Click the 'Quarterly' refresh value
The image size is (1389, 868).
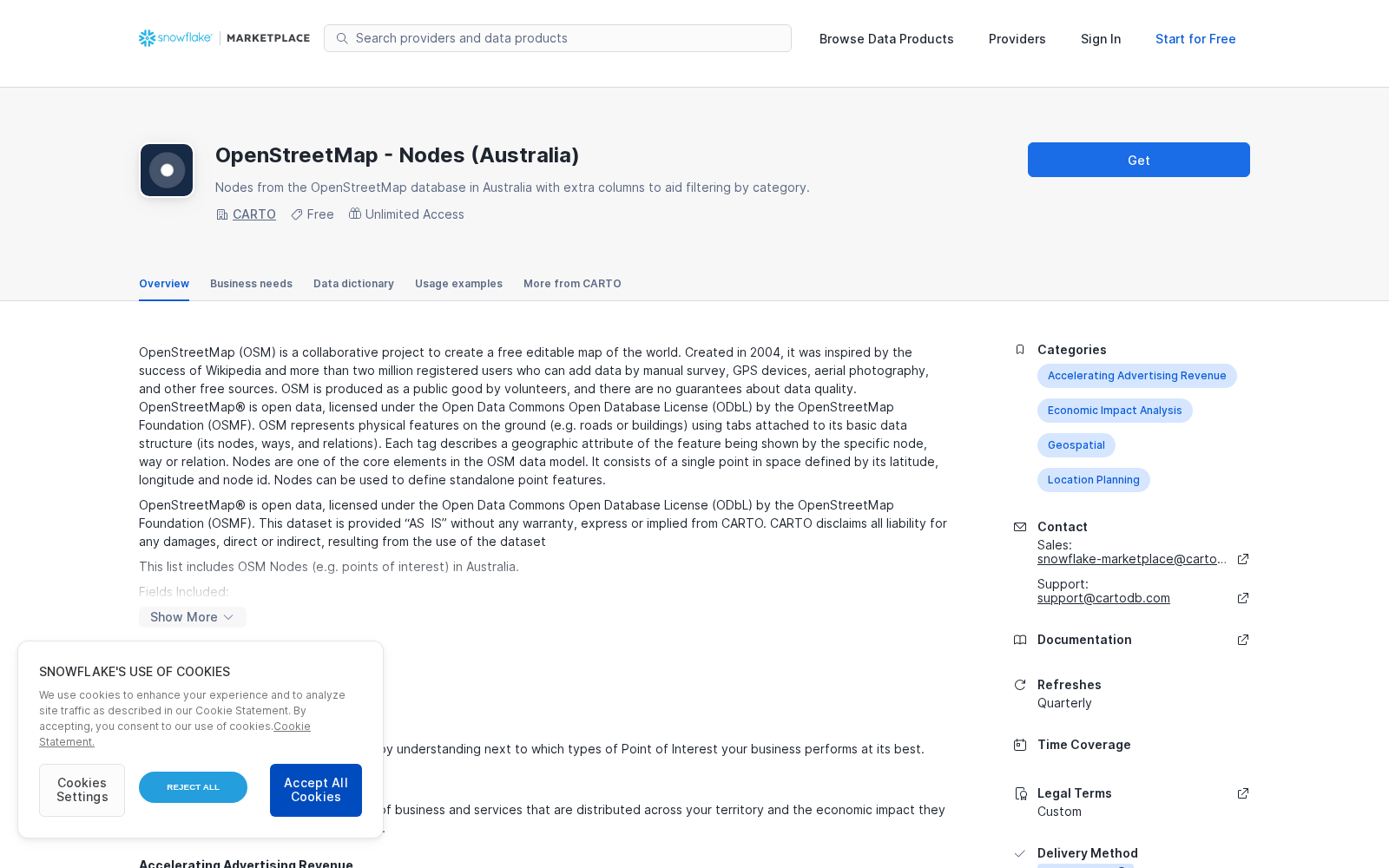(x=1064, y=703)
